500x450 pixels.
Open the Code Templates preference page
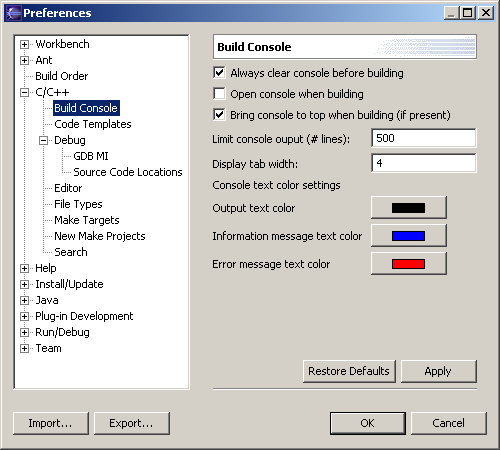[93, 124]
